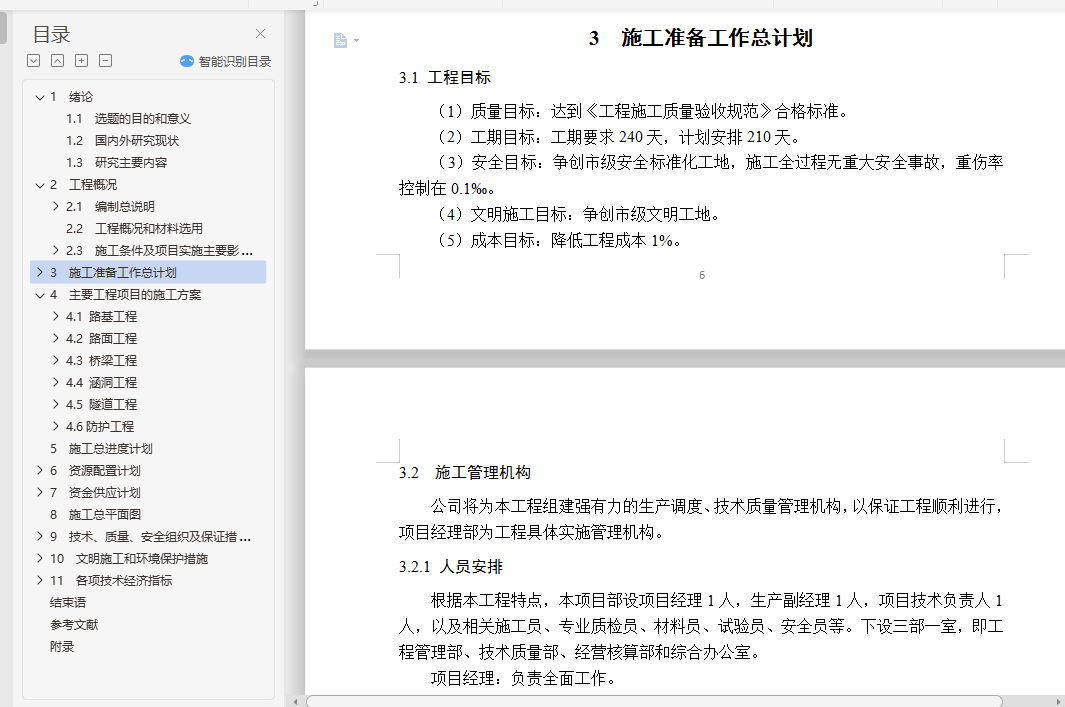Screen dimensions: 1065x707
Task: Expand section 4.1 路基工程 chevron
Action: coord(56,316)
